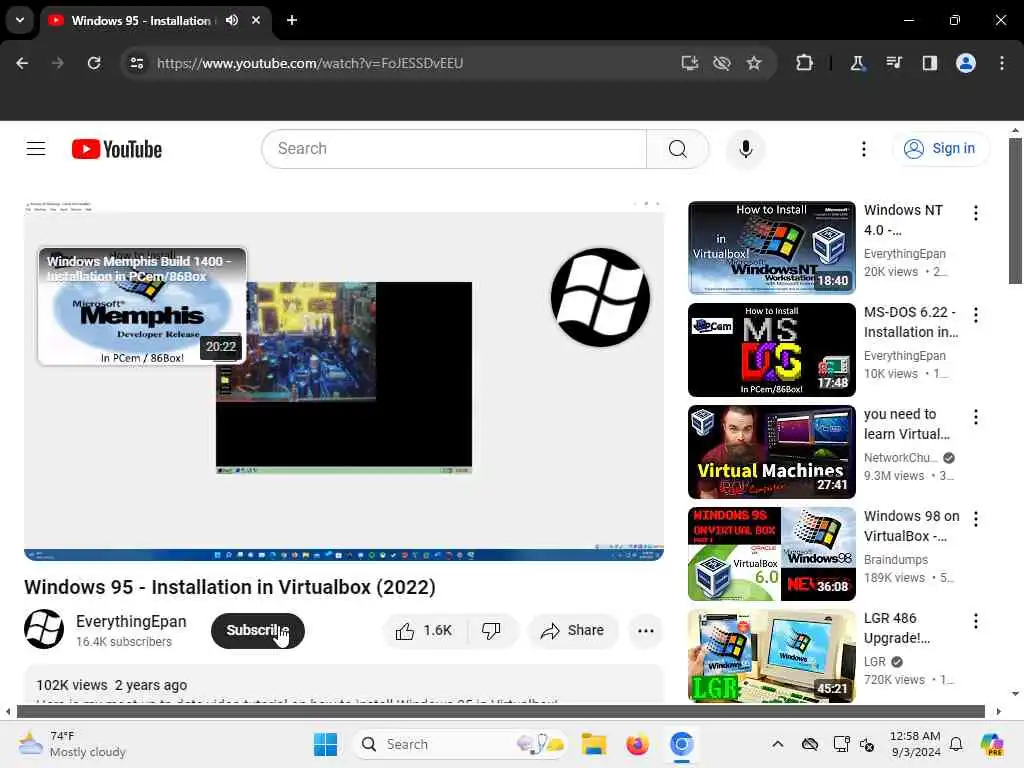The width and height of the screenshot is (1024, 768).
Task: Click the Share button
Action: click(573, 631)
